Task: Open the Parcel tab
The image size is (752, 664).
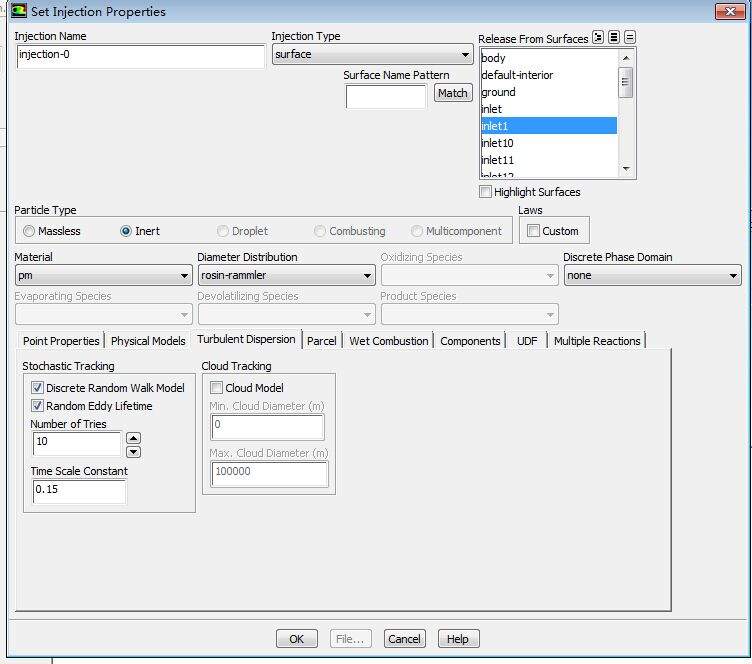Action: 321,341
